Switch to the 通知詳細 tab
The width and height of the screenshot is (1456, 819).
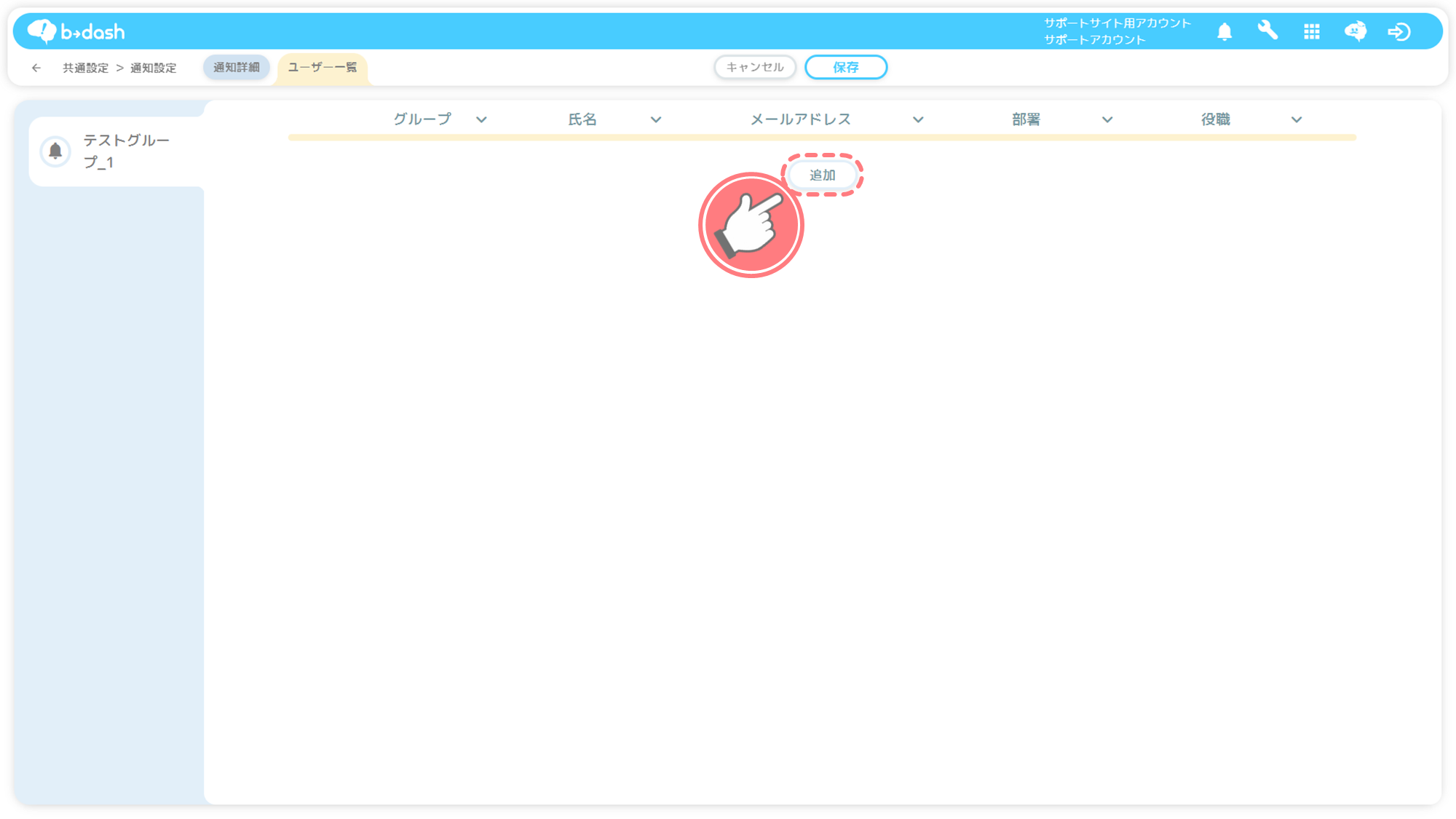point(236,67)
